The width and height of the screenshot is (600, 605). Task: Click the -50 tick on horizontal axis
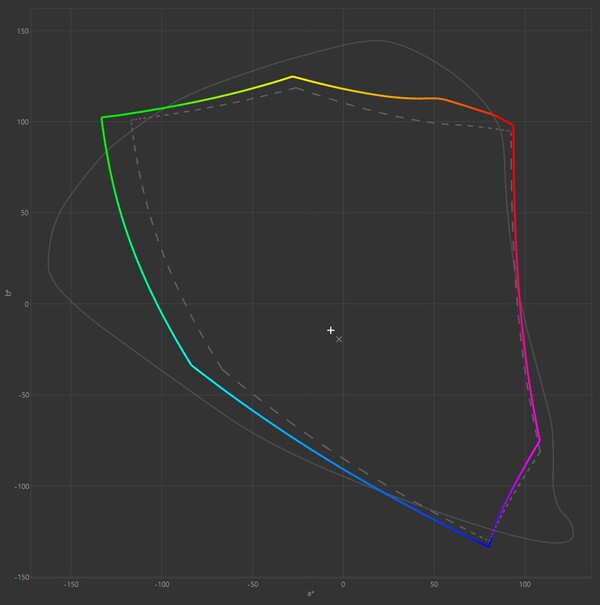click(x=252, y=583)
